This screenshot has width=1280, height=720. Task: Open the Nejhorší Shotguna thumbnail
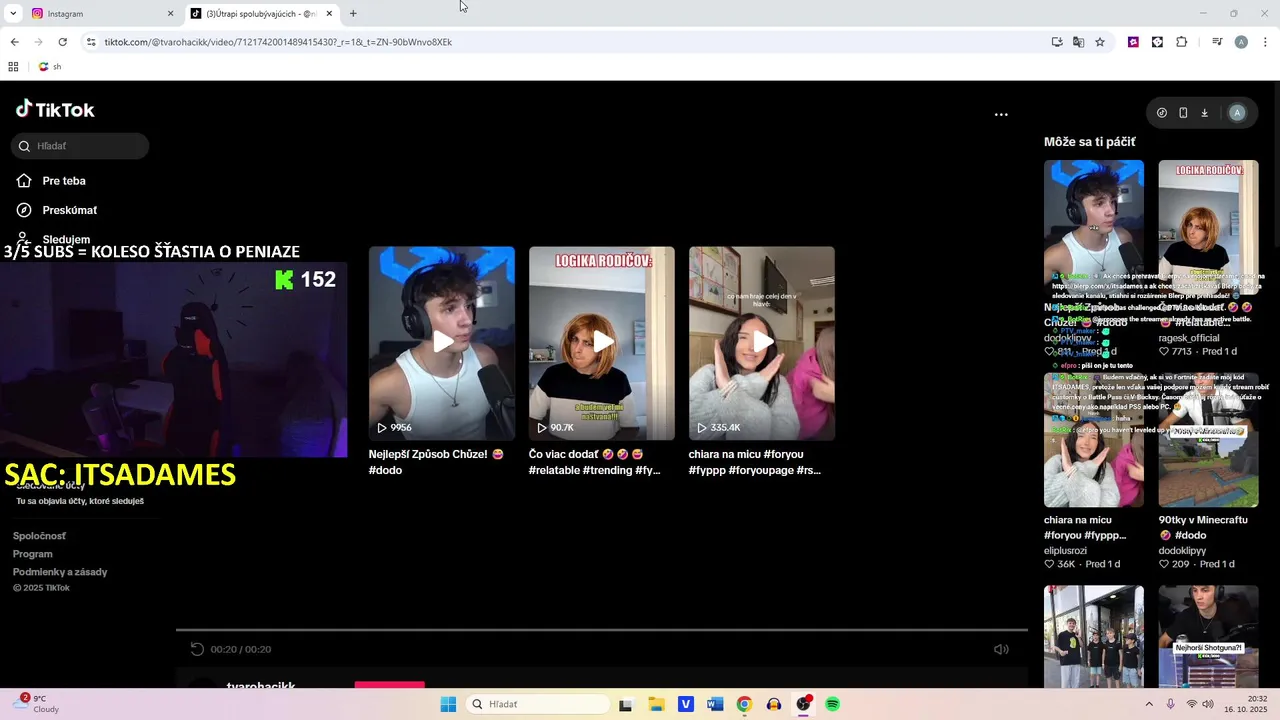[x=1208, y=637]
